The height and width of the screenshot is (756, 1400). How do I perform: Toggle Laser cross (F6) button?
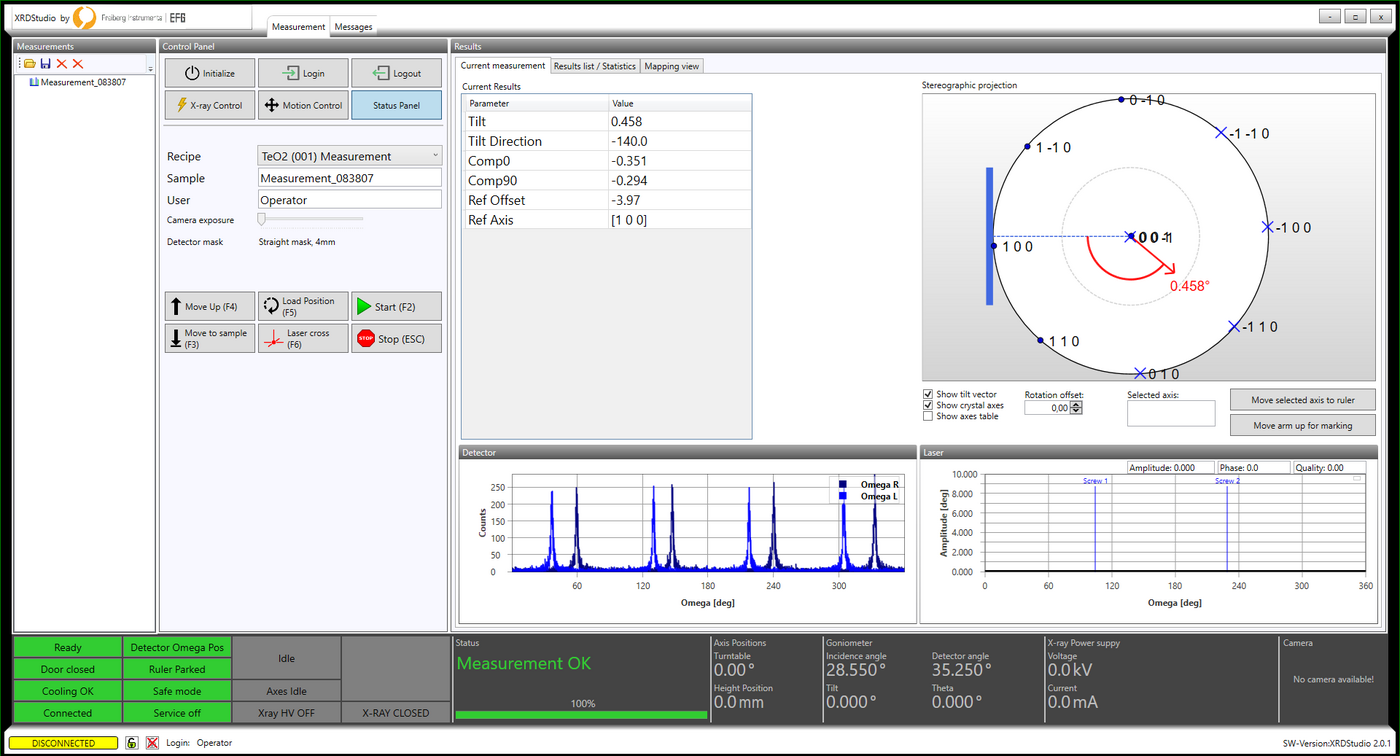point(303,338)
